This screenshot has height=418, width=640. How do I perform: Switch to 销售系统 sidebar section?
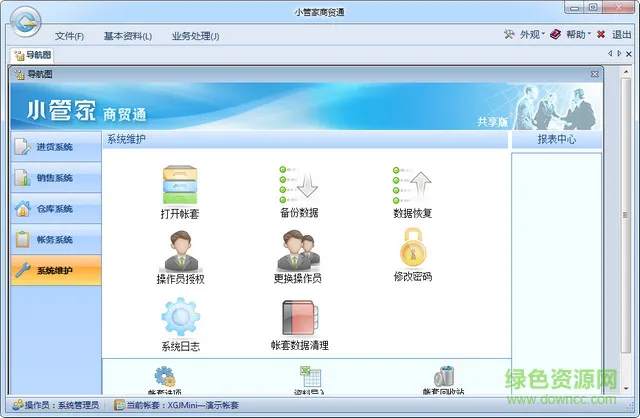56,178
